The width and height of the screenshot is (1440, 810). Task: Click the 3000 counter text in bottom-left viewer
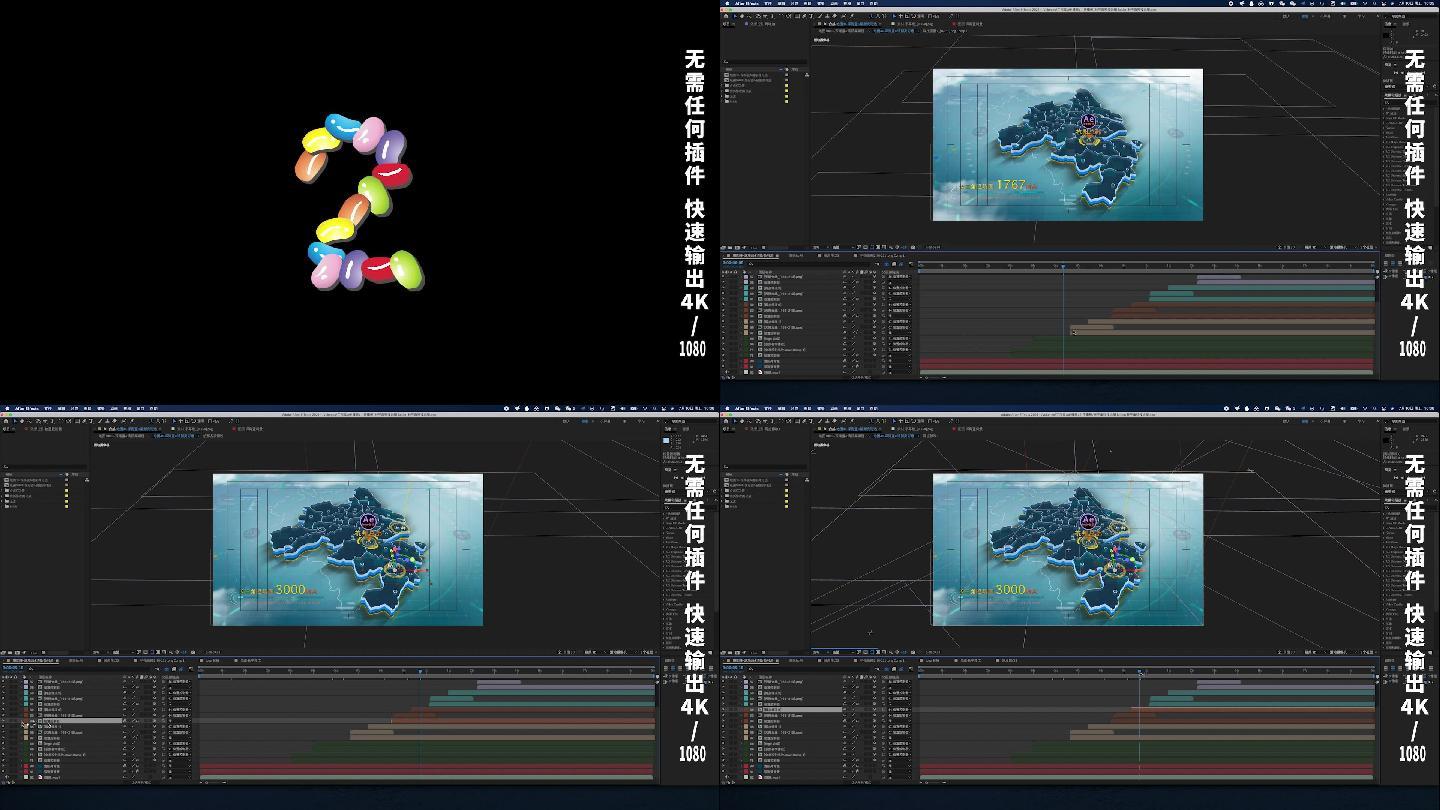(x=290, y=590)
